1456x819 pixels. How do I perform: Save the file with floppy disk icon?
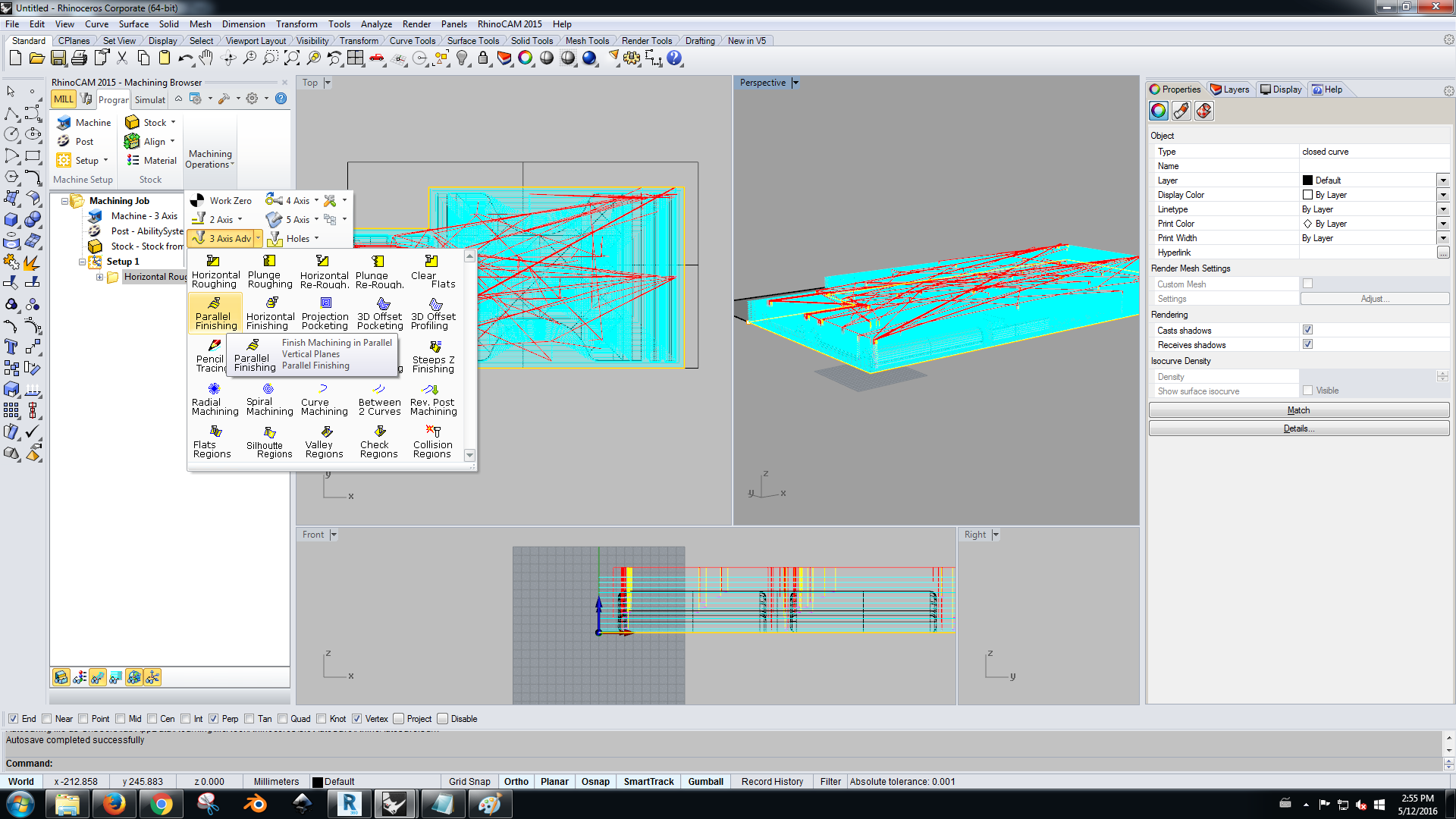[58, 58]
